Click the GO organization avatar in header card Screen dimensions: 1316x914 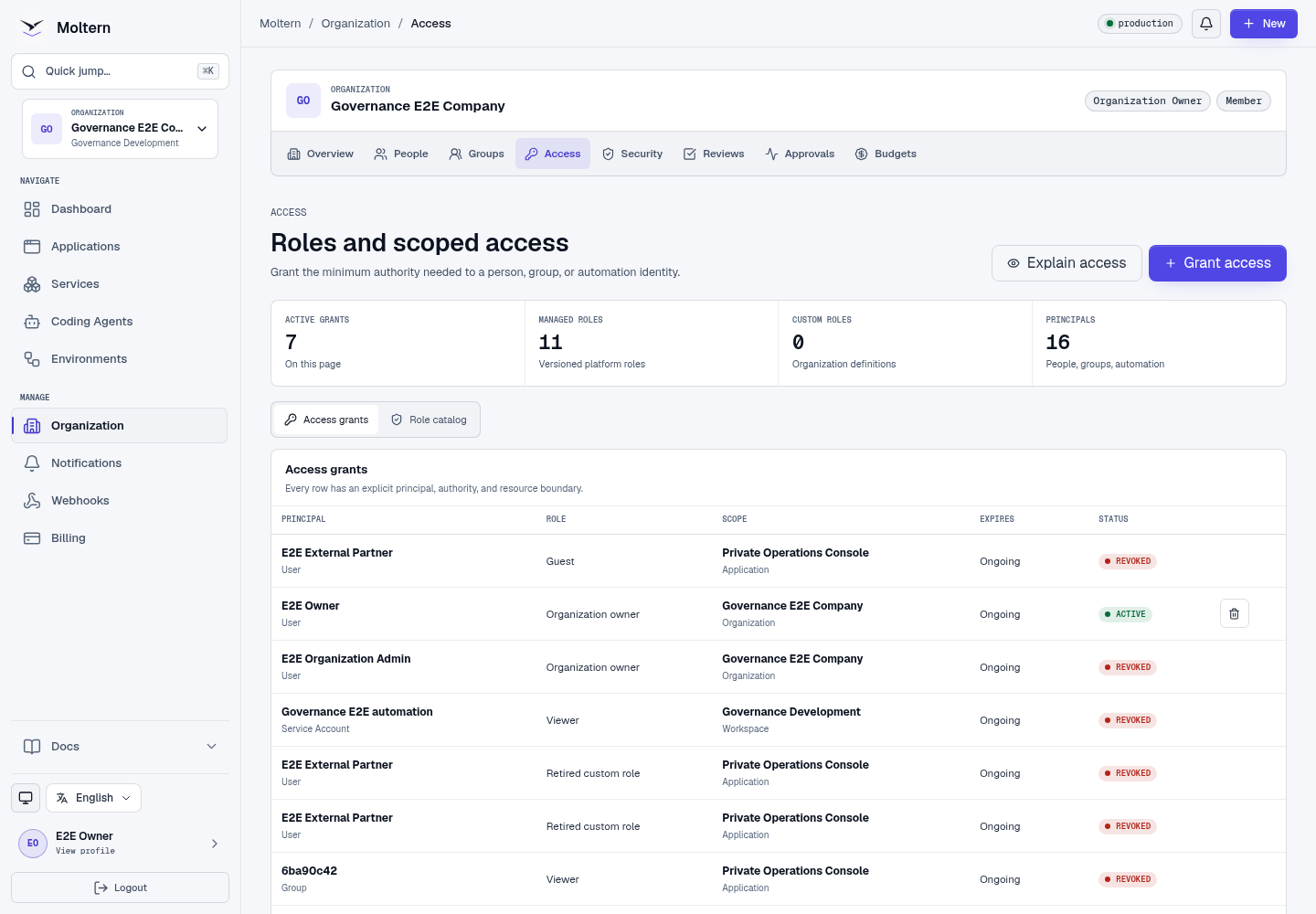point(303,101)
